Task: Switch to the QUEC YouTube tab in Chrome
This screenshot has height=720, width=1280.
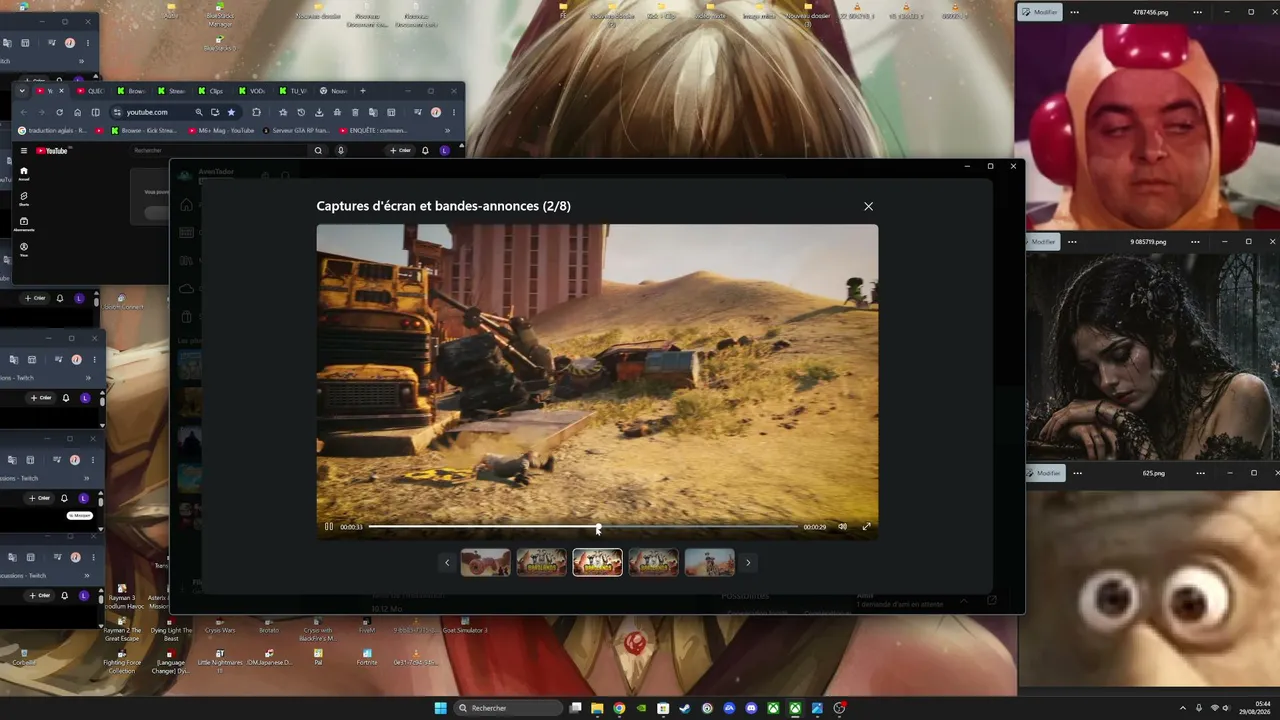Action: click(91, 91)
